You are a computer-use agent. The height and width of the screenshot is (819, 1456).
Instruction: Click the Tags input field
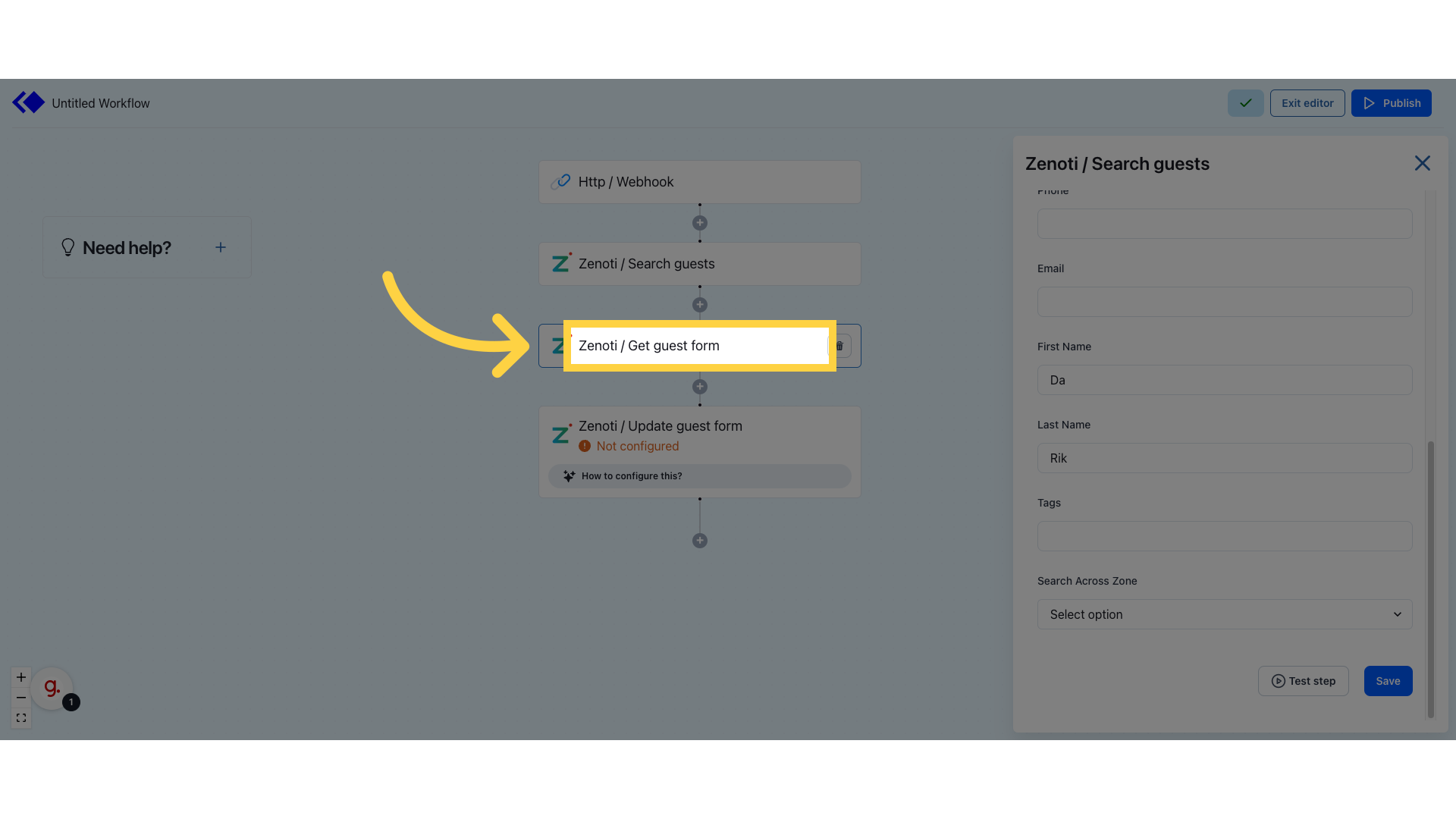(x=1225, y=536)
